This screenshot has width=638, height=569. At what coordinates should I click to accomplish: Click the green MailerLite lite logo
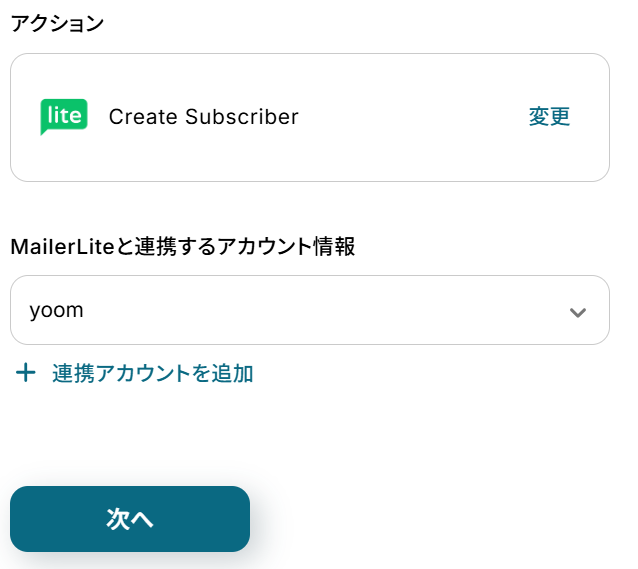click(64, 116)
